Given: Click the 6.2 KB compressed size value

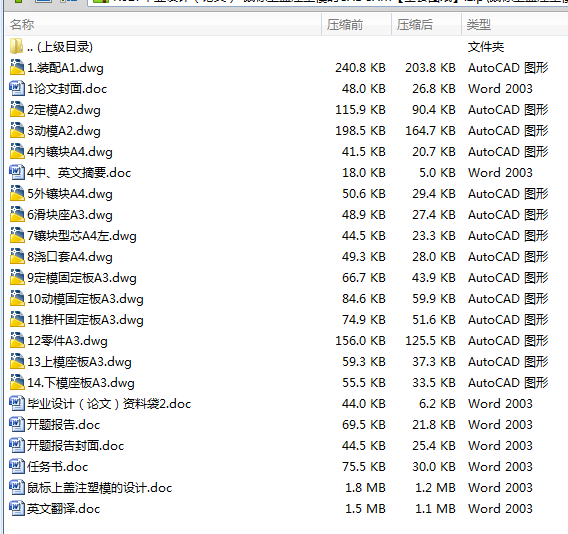Looking at the screenshot, I should coord(438,404).
